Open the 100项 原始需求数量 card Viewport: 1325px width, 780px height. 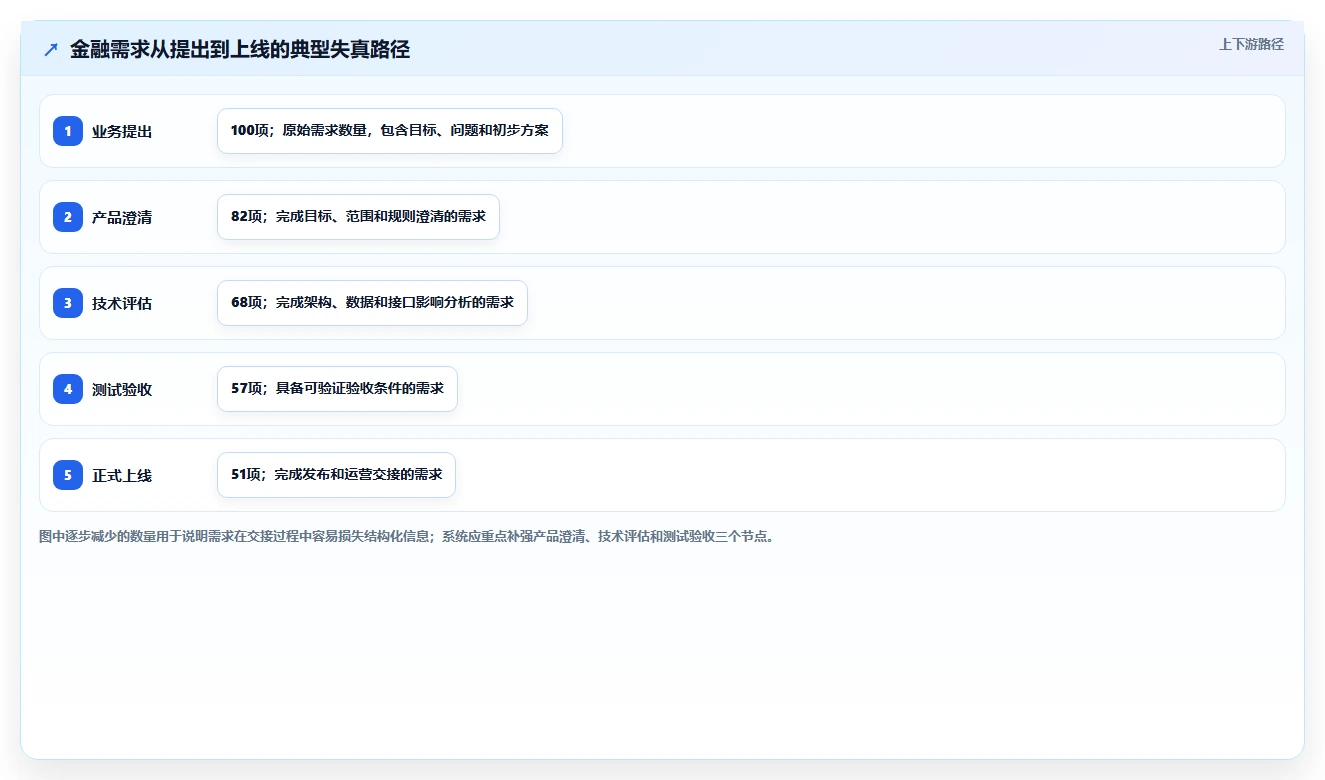click(x=390, y=131)
